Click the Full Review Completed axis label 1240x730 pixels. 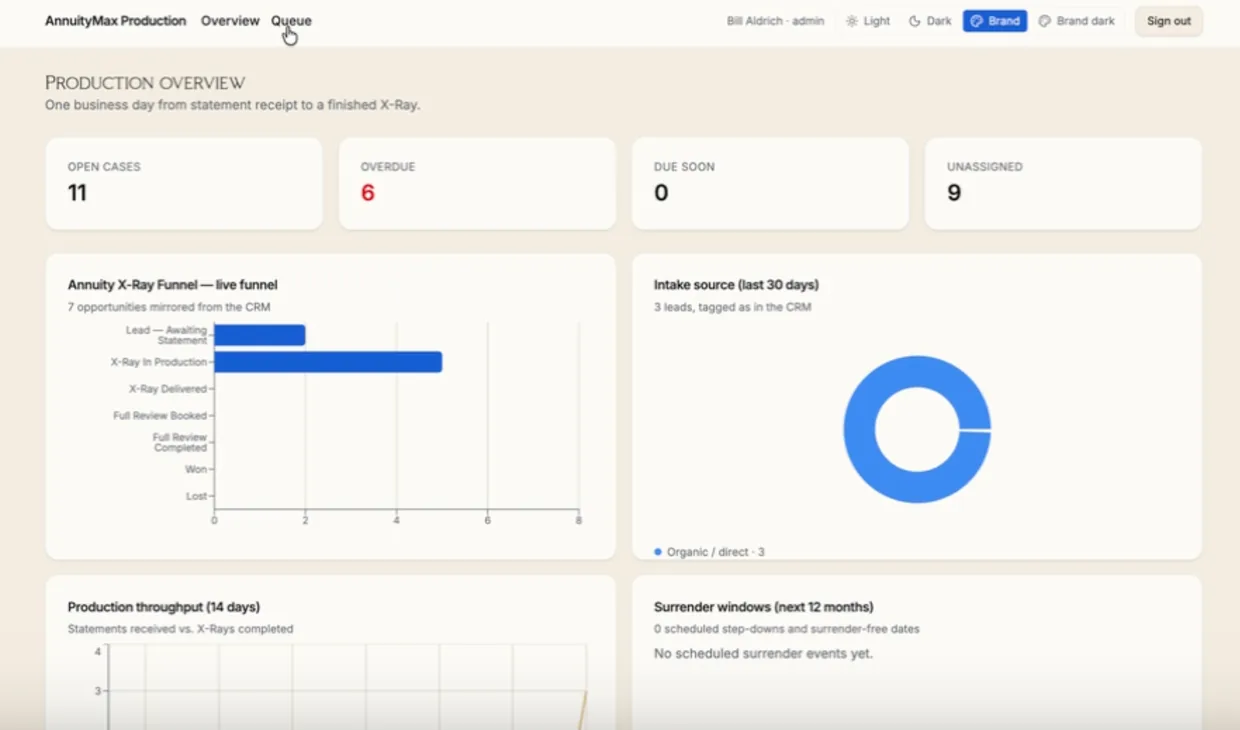[x=180, y=442]
